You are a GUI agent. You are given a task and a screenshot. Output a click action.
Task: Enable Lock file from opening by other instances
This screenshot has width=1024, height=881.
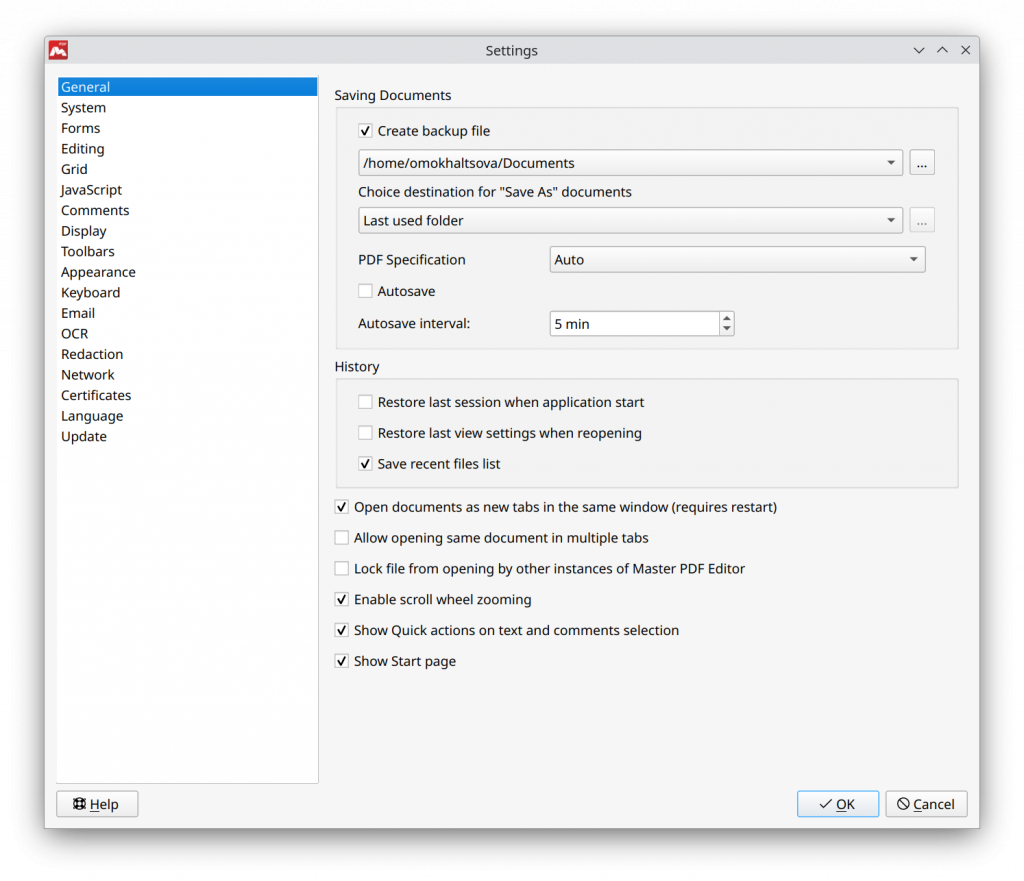tap(342, 568)
